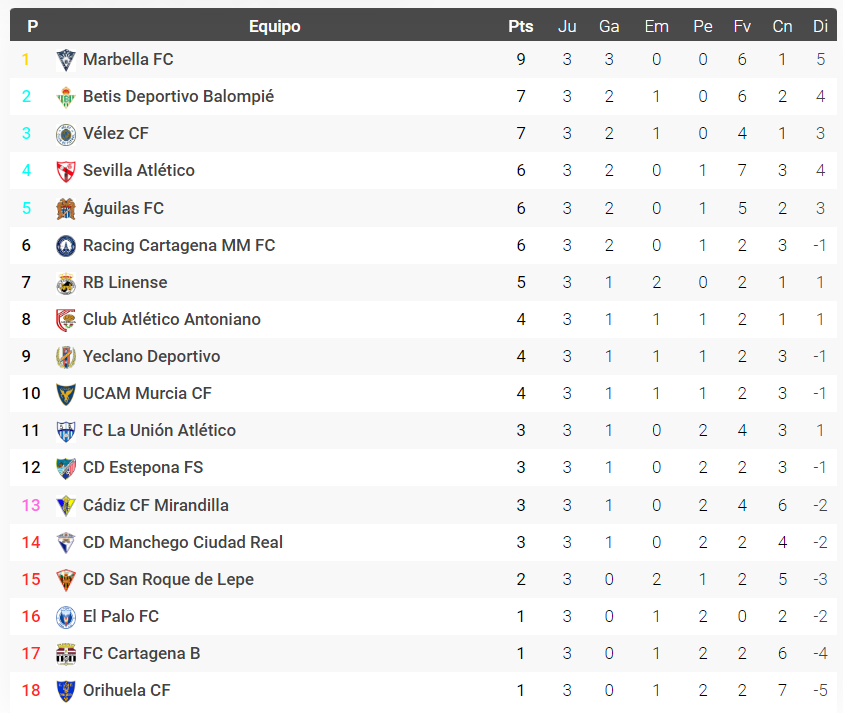Open CD Manchego Ciudad Real team page
Viewport: 843px width, 713px height.
click(183, 542)
